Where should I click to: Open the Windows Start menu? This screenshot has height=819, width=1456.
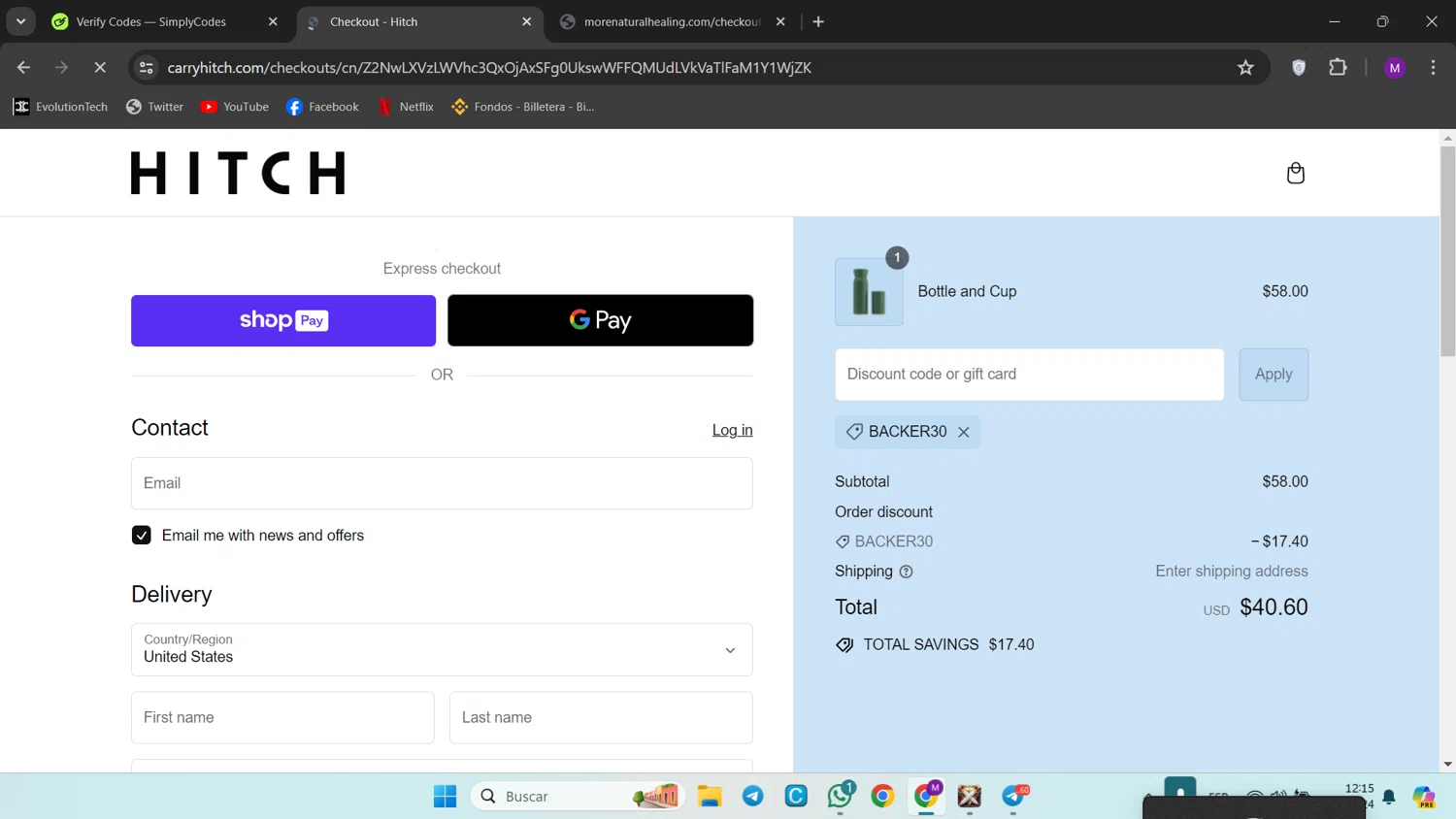(x=445, y=796)
